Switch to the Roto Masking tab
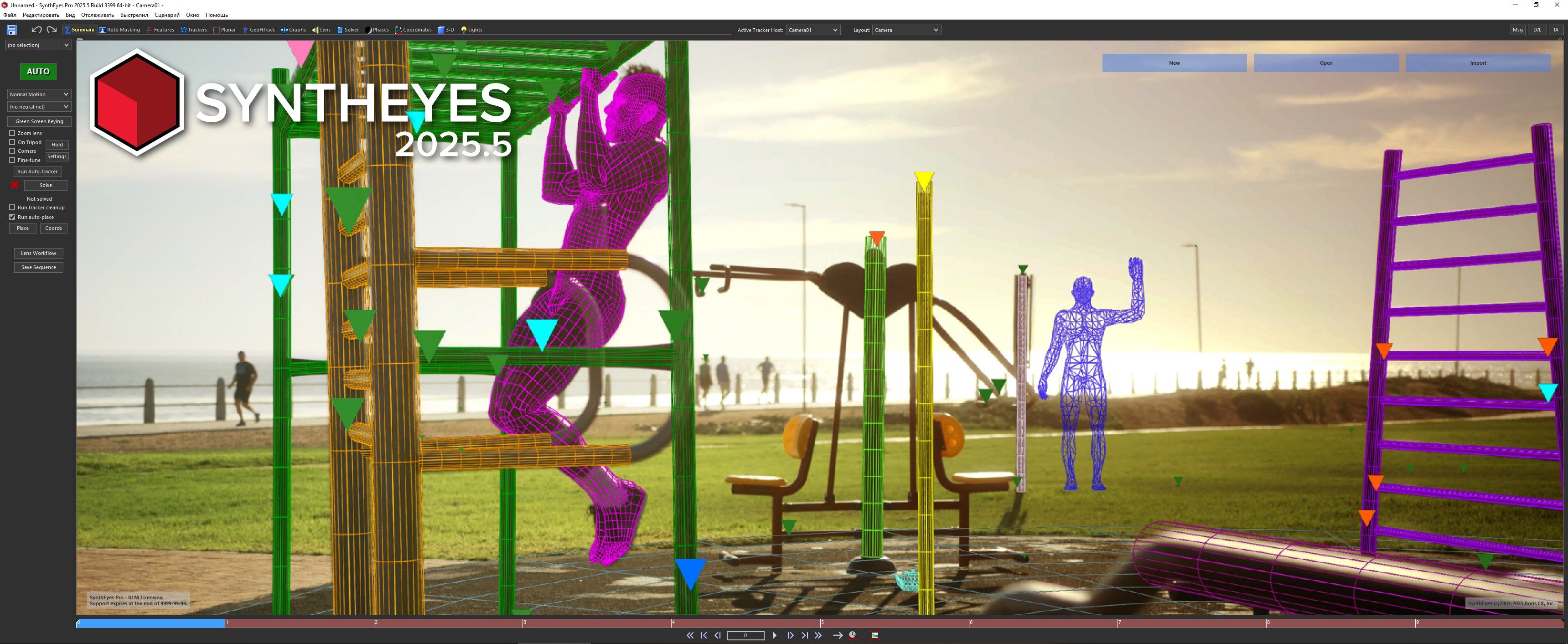 (120, 29)
